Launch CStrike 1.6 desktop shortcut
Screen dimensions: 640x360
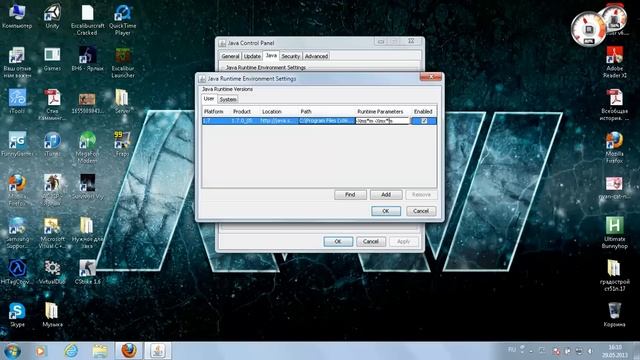87,272
